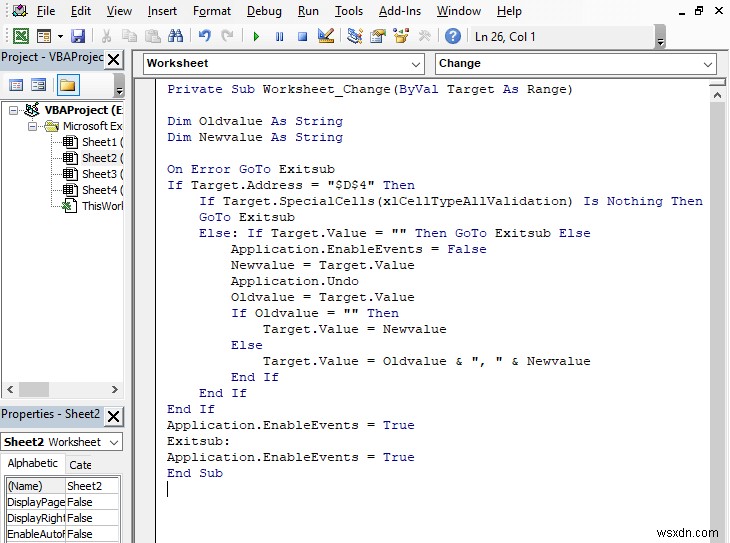Click the View Object icon in Project pane
730x543 pixels.
point(39,85)
